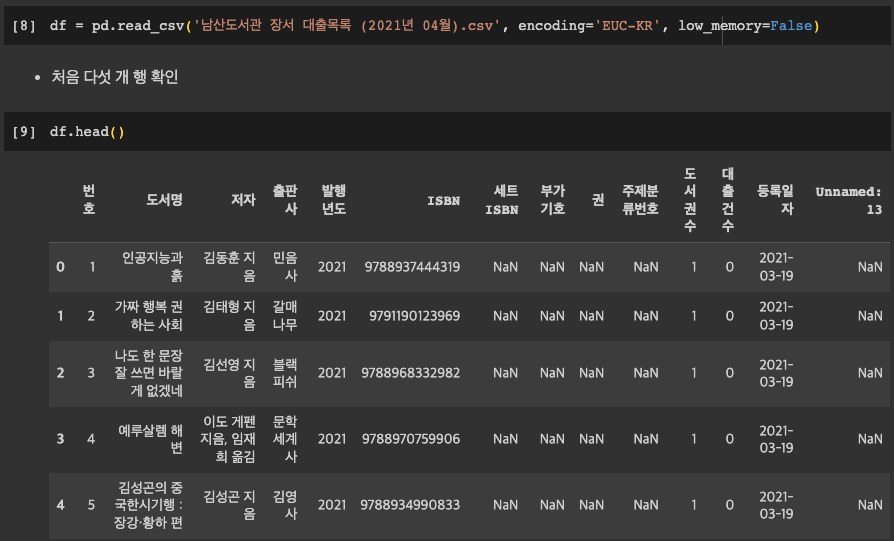Click the book title 인공지능과 흙
Screen dimensions: 894x541
[x=152, y=267]
